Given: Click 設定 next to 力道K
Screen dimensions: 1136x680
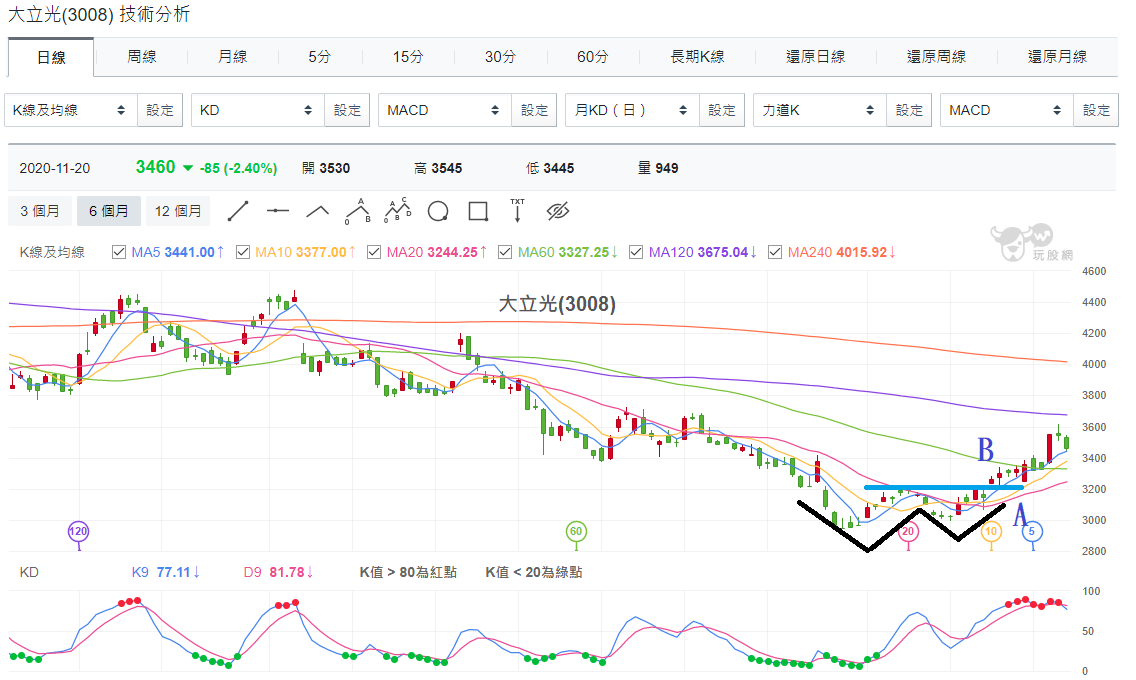Looking at the screenshot, I should pyautogui.click(x=909, y=110).
